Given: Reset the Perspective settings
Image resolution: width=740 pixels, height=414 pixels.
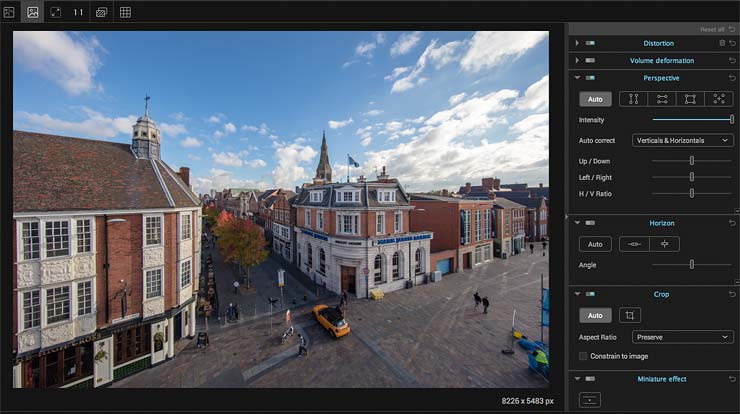Looking at the screenshot, I should pos(732,78).
